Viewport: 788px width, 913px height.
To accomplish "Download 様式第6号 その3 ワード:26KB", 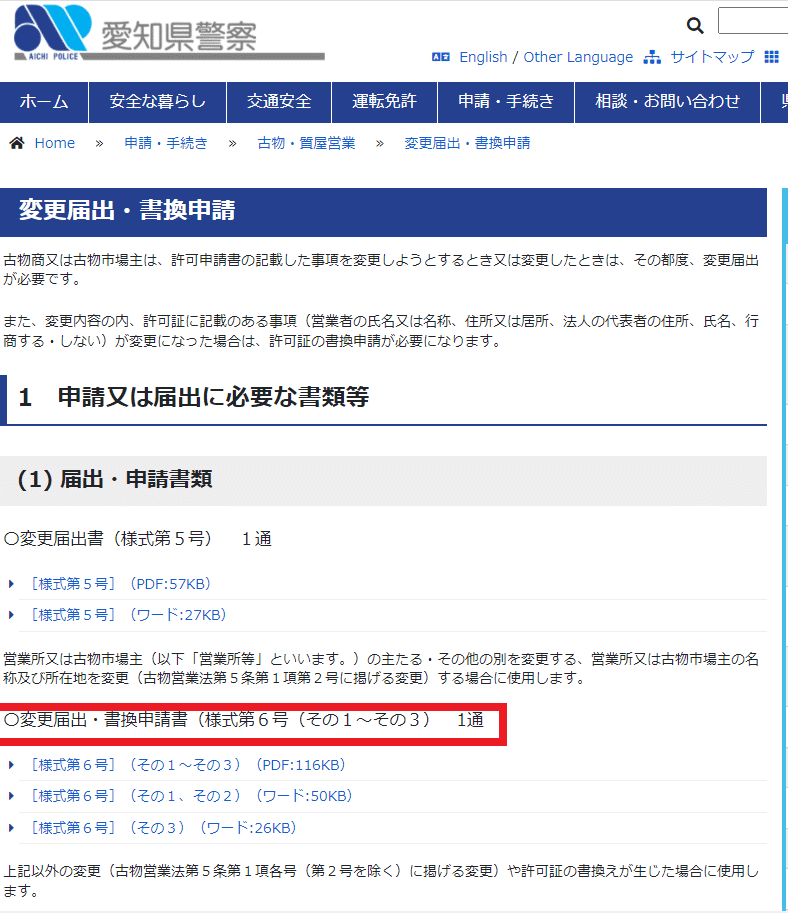I will tap(164, 827).
